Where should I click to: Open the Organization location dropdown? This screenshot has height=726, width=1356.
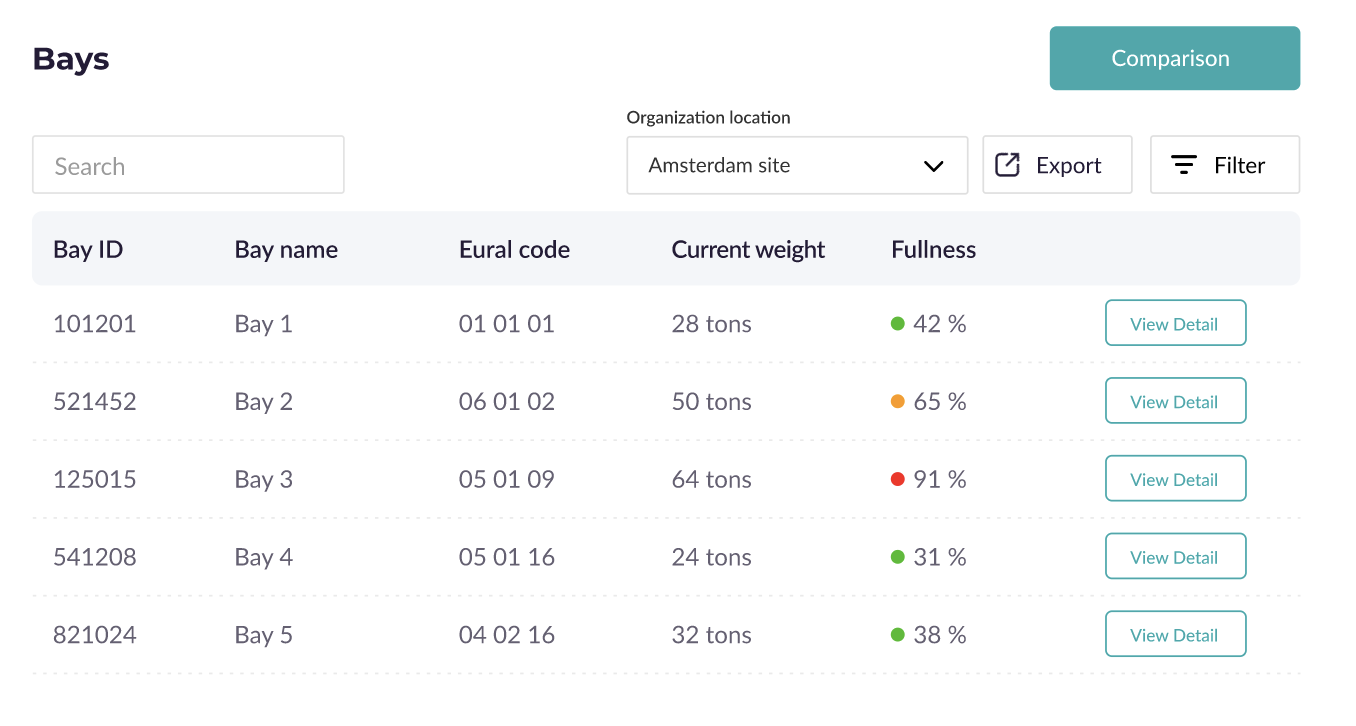796,165
